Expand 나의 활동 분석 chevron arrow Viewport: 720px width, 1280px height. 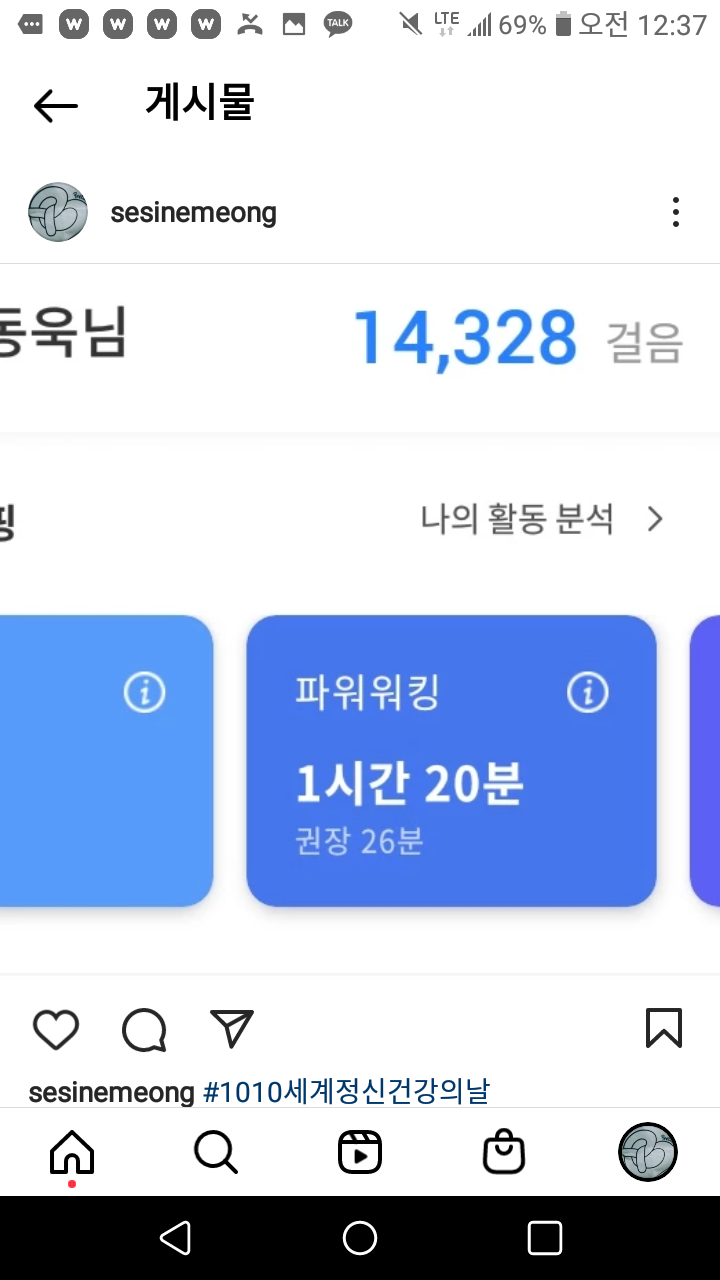[655, 519]
